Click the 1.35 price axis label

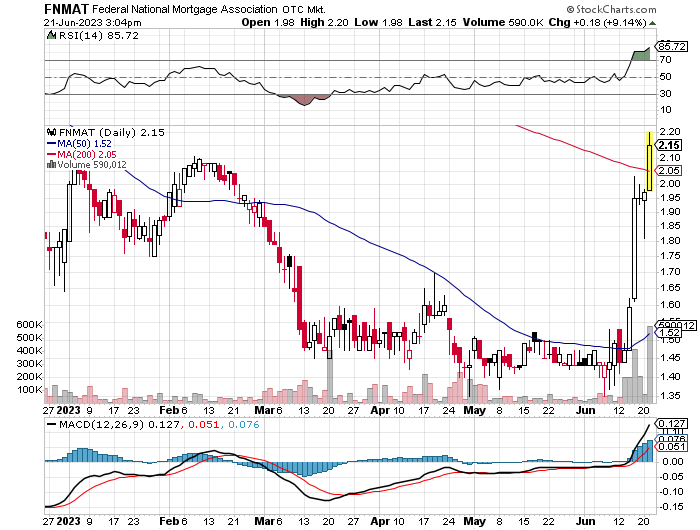(x=669, y=396)
